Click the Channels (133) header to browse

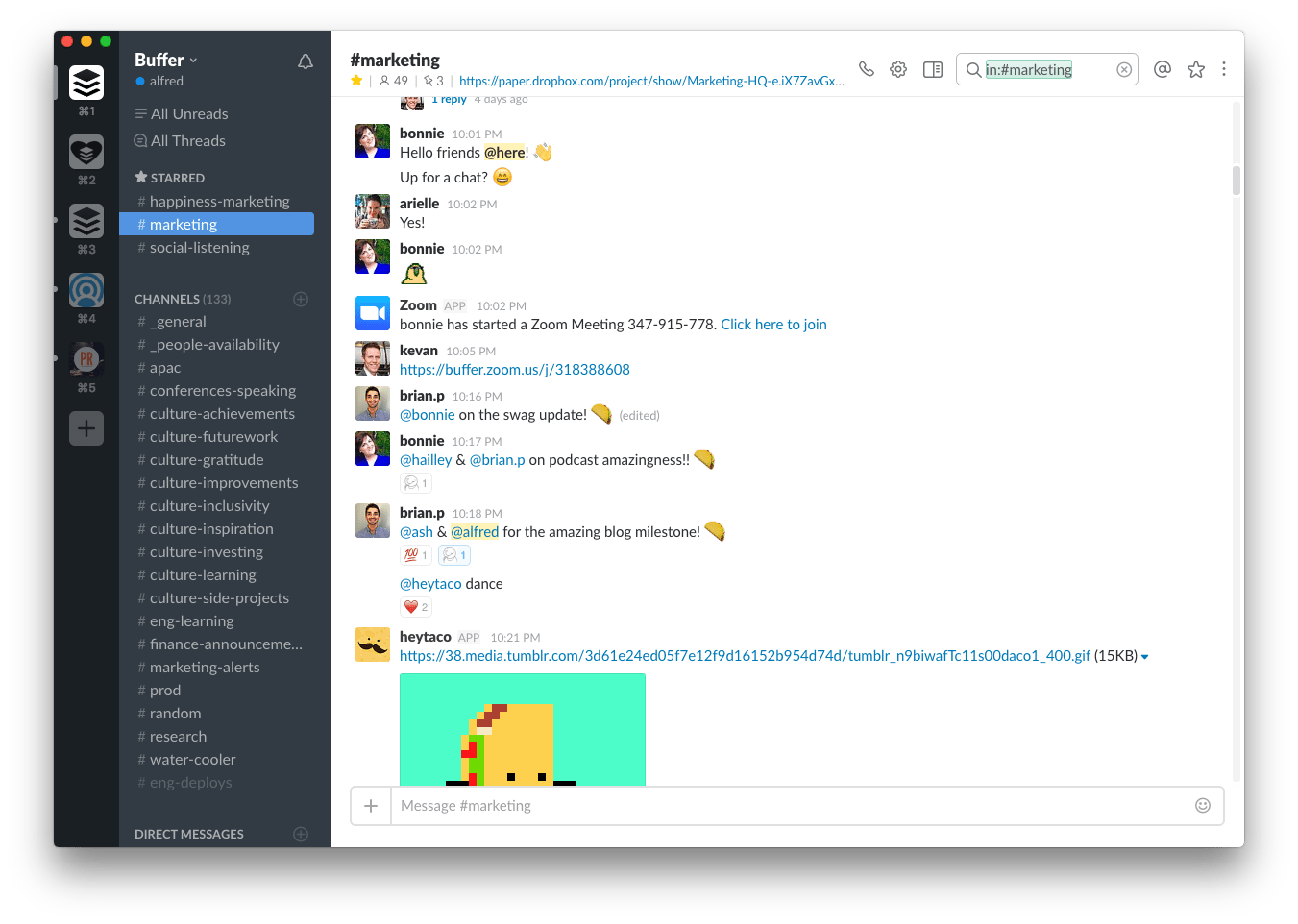tap(183, 299)
